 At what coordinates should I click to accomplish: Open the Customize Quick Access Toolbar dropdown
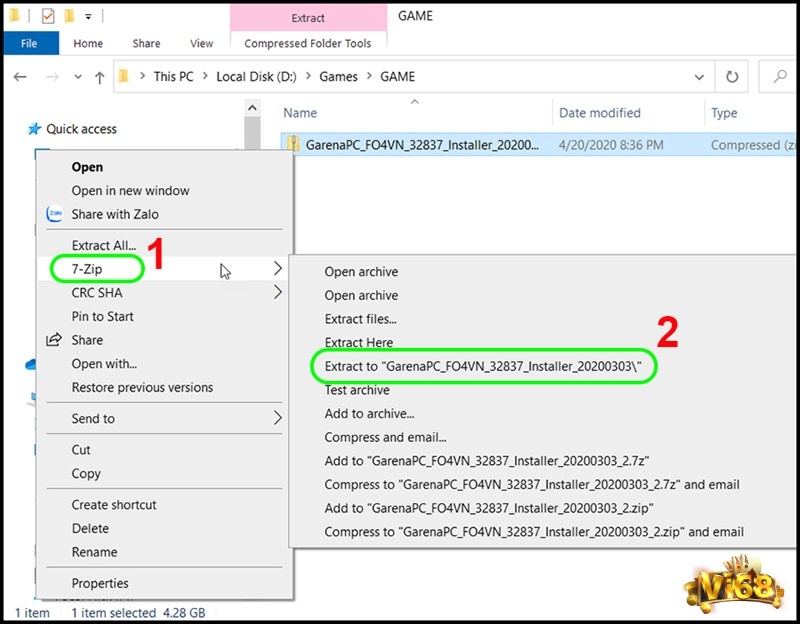coord(88,17)
